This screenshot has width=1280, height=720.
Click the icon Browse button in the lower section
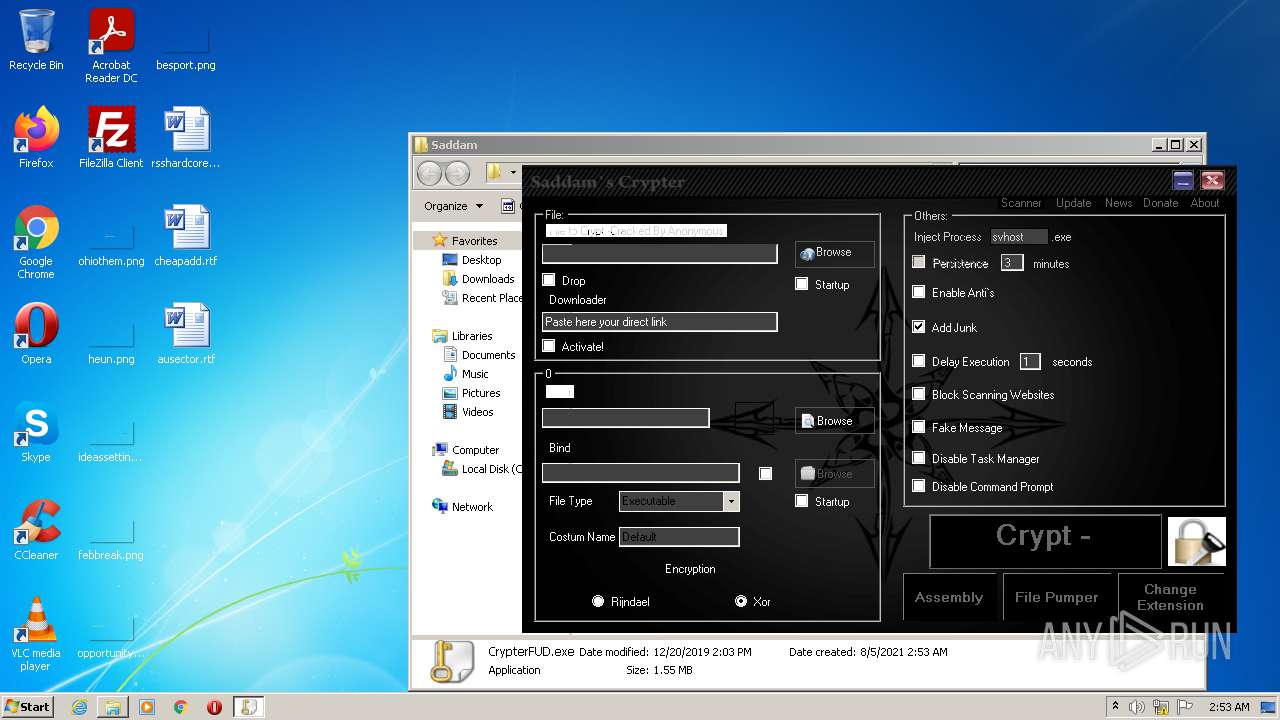(834, 421)
